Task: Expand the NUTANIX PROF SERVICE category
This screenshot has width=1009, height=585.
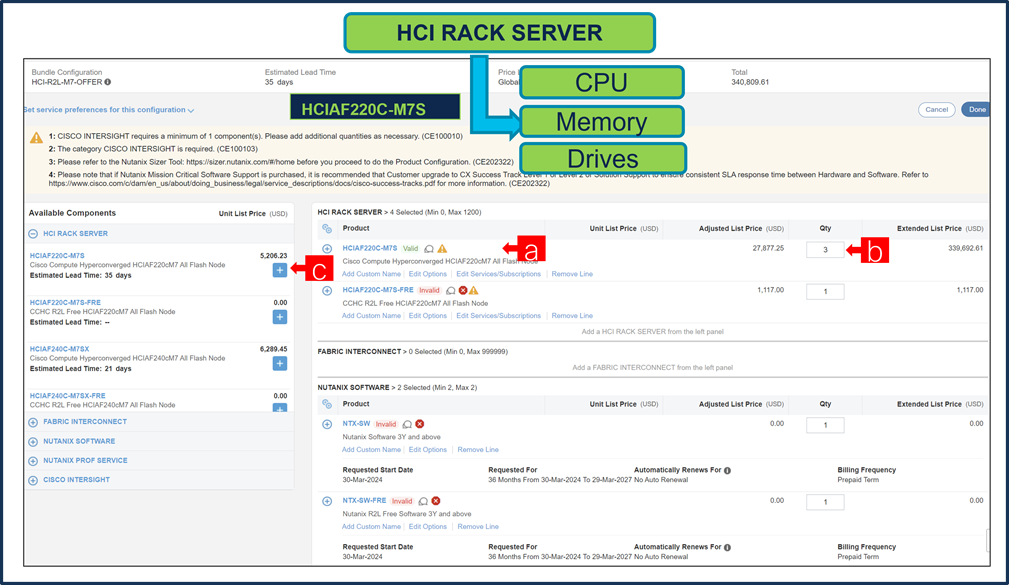Action: click(x=33, y=461)
